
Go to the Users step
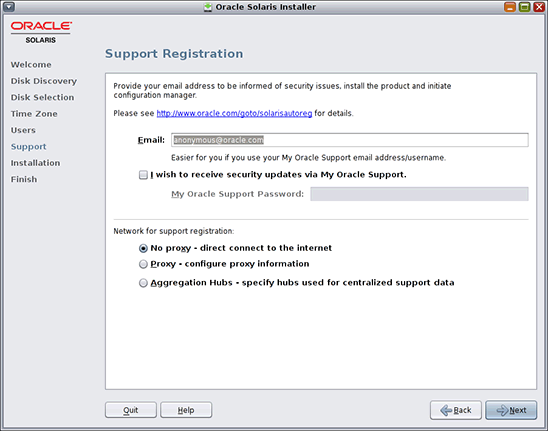tap(23, 130)
